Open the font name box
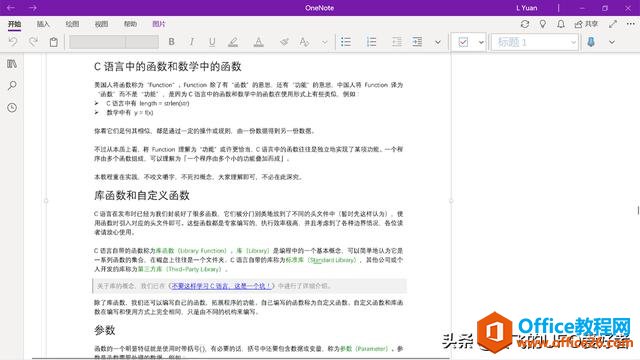The height and width of the screenshot is (360, 640). [97, 42]
